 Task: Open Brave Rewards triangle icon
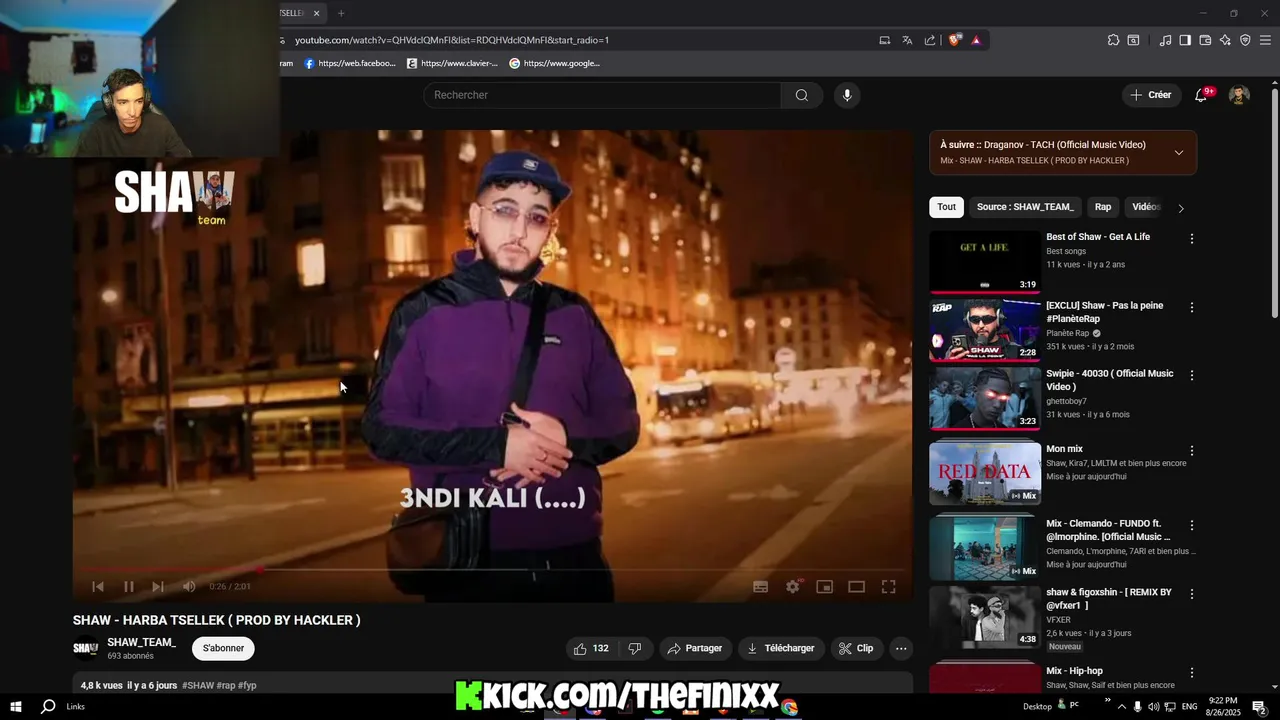(x=976, y=40)
